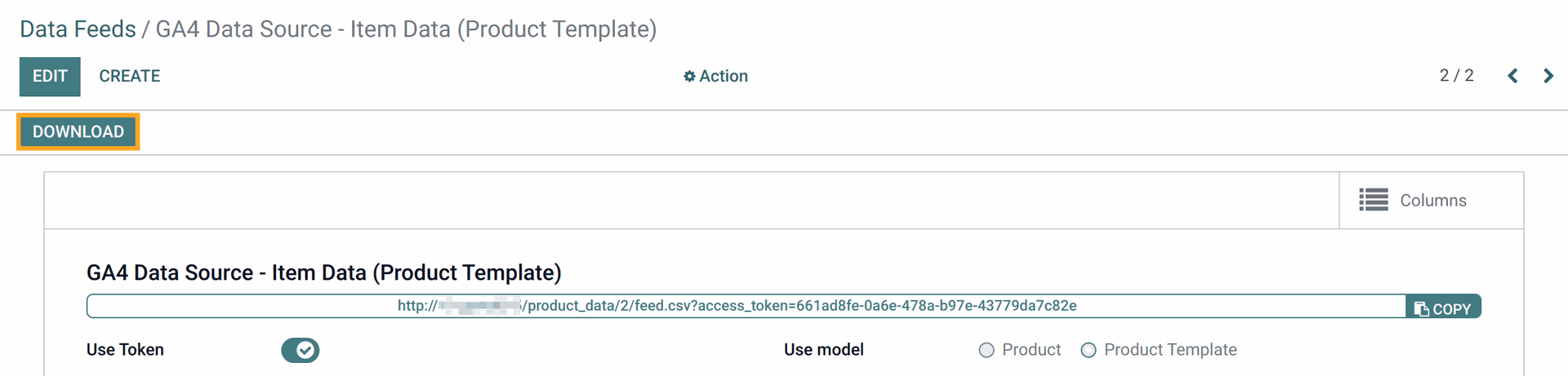
Task: Select the Product radio option
Action: pos(987,350)
